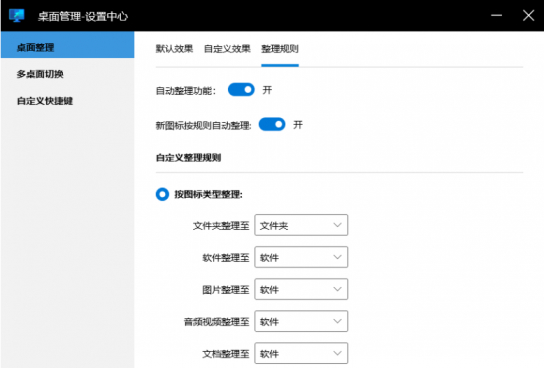
Task: Toggle the 自动整理功能 switch off
Action: pyautogui.click(x=241, y=89)
